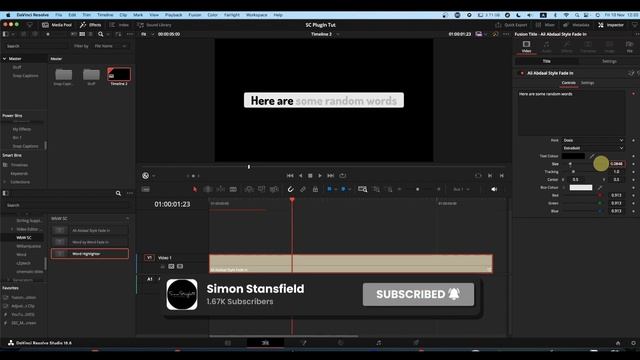Select the Controls sub-tab
This screenshot has height=360, width=640.
(x=568, y=83)
